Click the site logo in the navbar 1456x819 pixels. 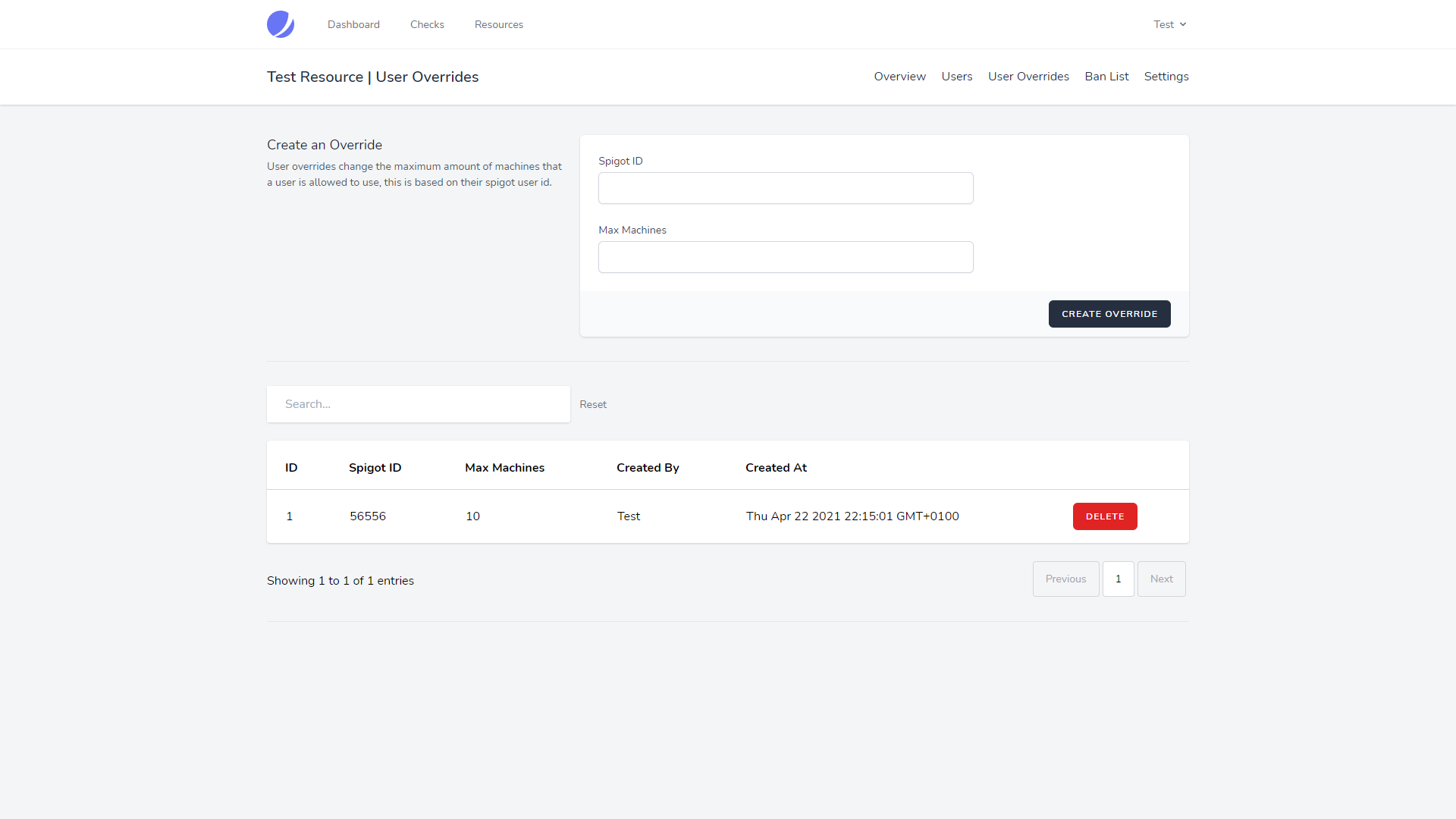tap(281, 24)
